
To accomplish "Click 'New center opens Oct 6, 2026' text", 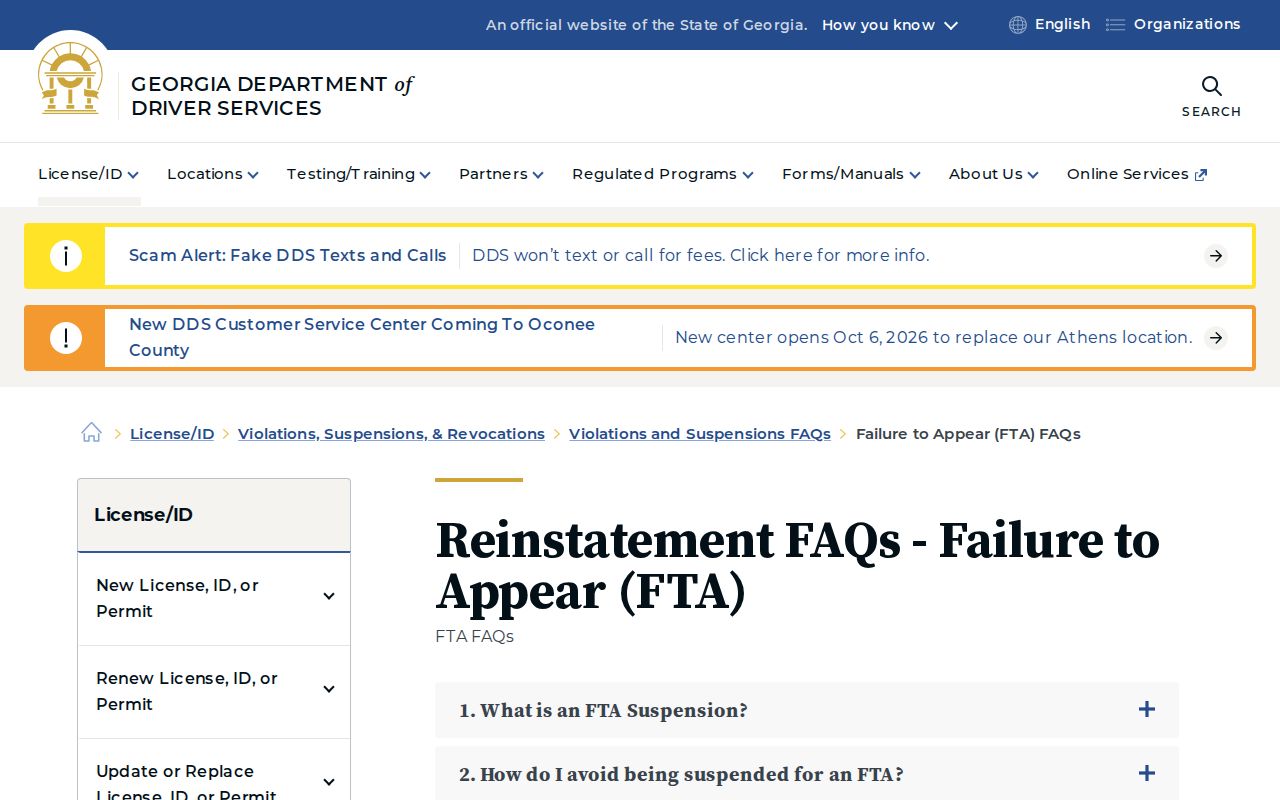I will pyautogui.click(x=934, y=338).
